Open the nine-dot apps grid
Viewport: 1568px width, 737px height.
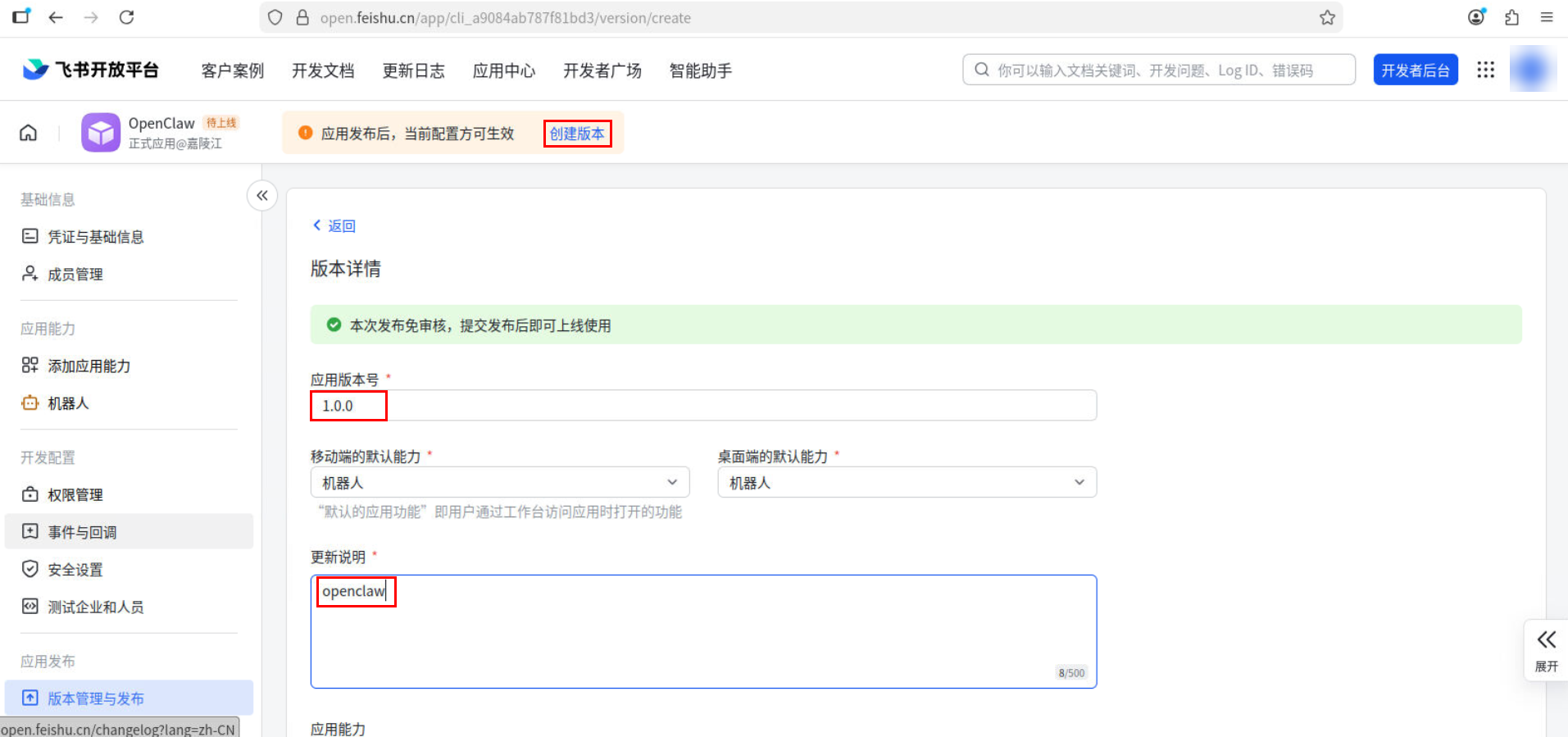(x=1485, y=70)
